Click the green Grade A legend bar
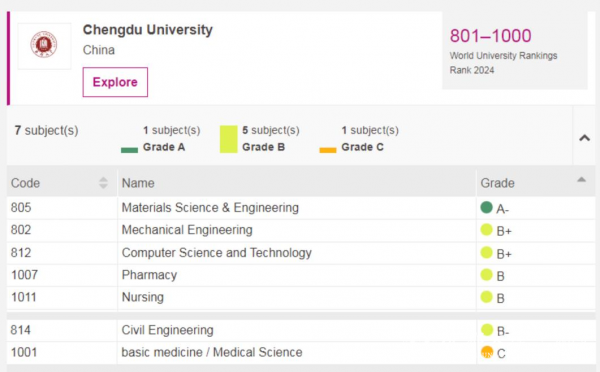This screenshot has width=600, height=372. coord(129,150)
